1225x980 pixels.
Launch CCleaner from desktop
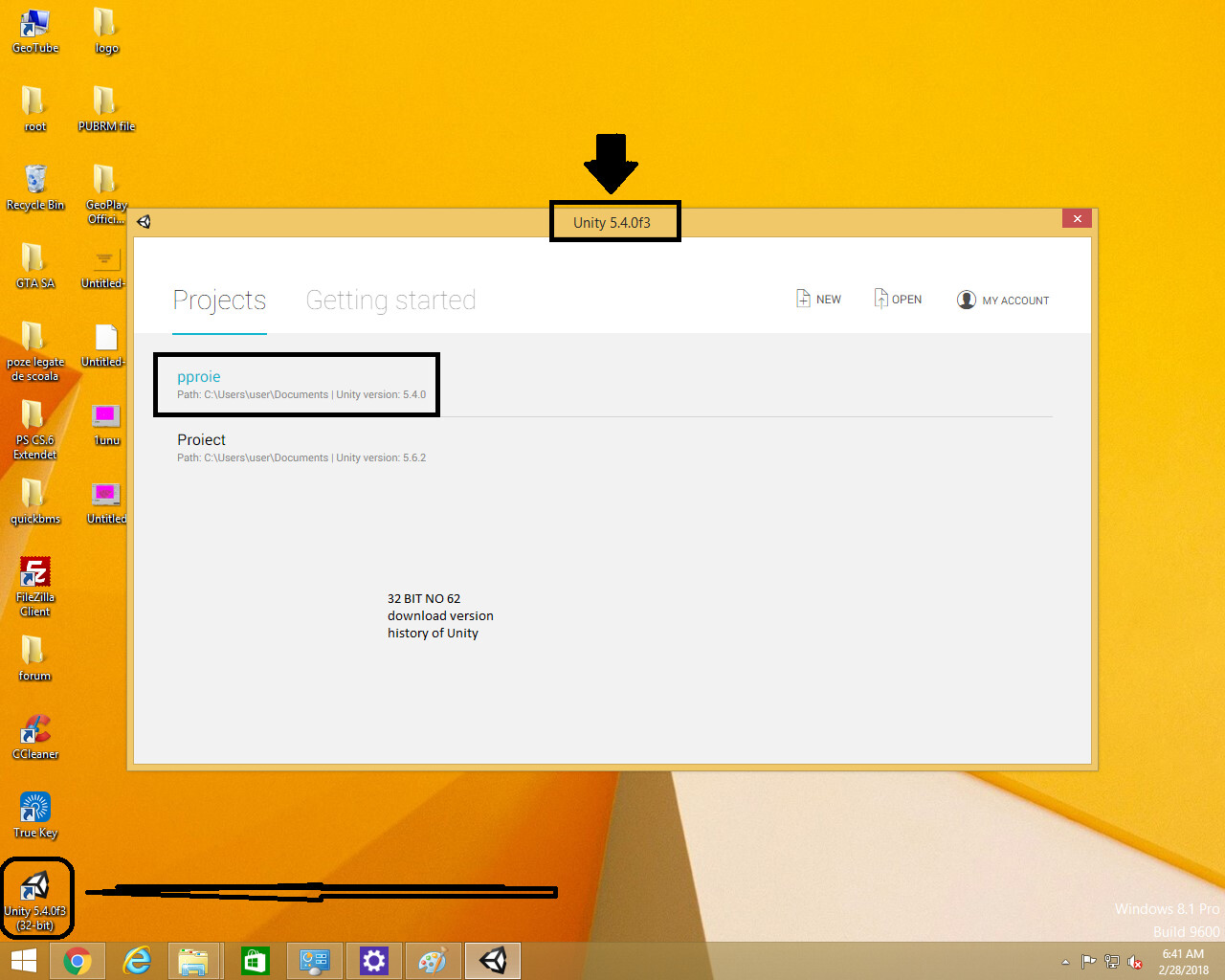click(x=35, y=736)
